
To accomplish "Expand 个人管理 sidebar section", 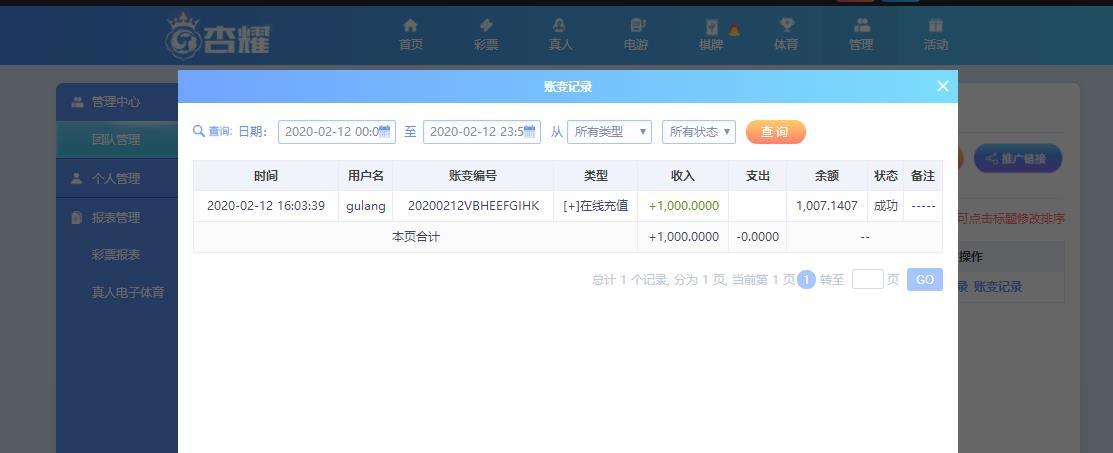I will 116,179.
